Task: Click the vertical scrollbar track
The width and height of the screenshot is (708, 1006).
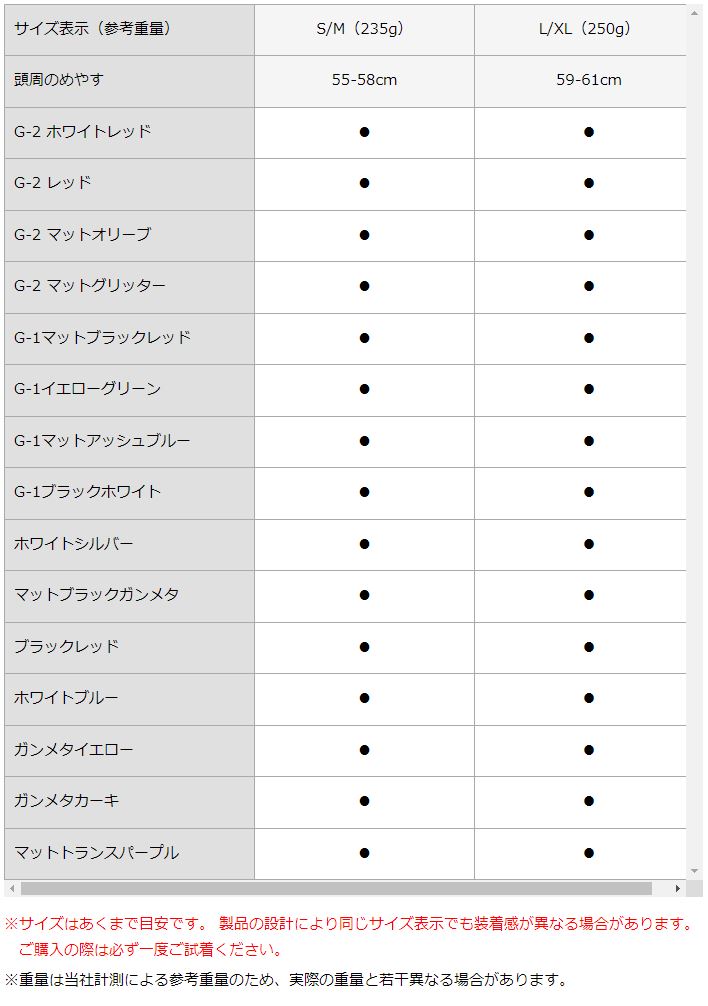Action: tap(695, 442)
